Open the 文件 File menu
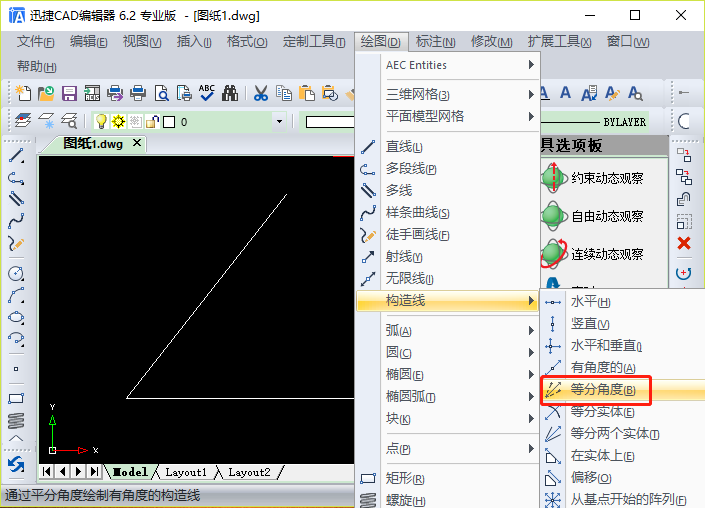705x508 pixels. point(36,42)
